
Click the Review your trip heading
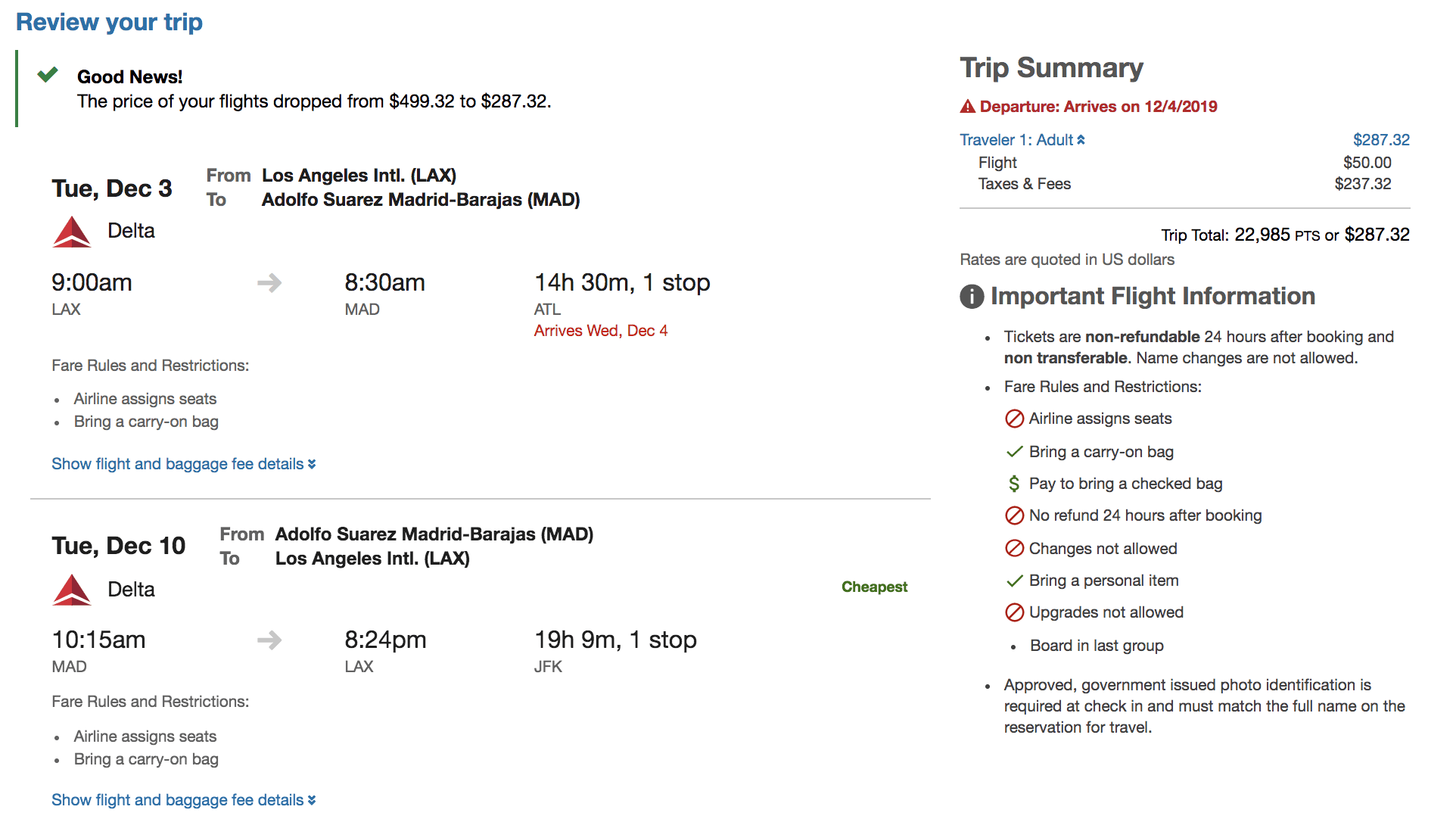(x=109, y=22)
